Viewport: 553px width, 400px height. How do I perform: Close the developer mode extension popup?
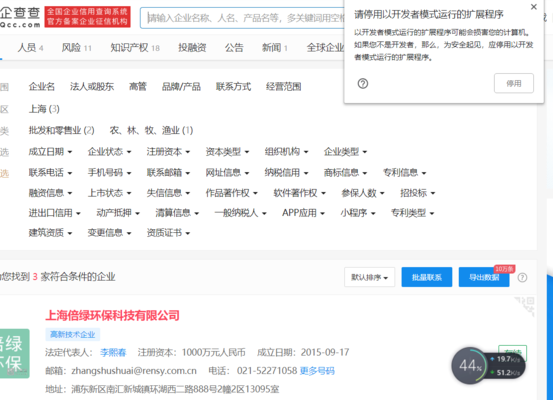[x=534, y=7]
